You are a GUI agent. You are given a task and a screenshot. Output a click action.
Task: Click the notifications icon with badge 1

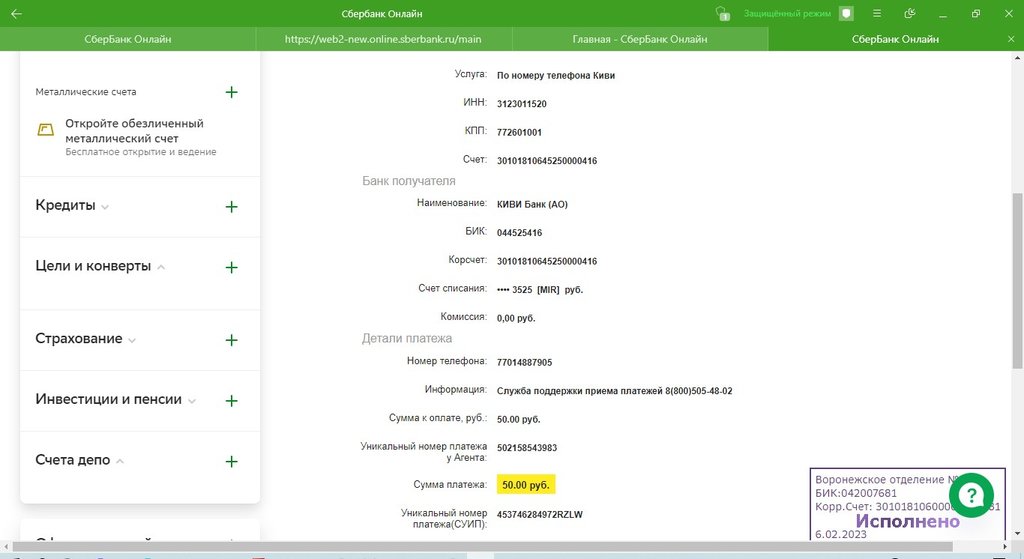pos(722,14)
